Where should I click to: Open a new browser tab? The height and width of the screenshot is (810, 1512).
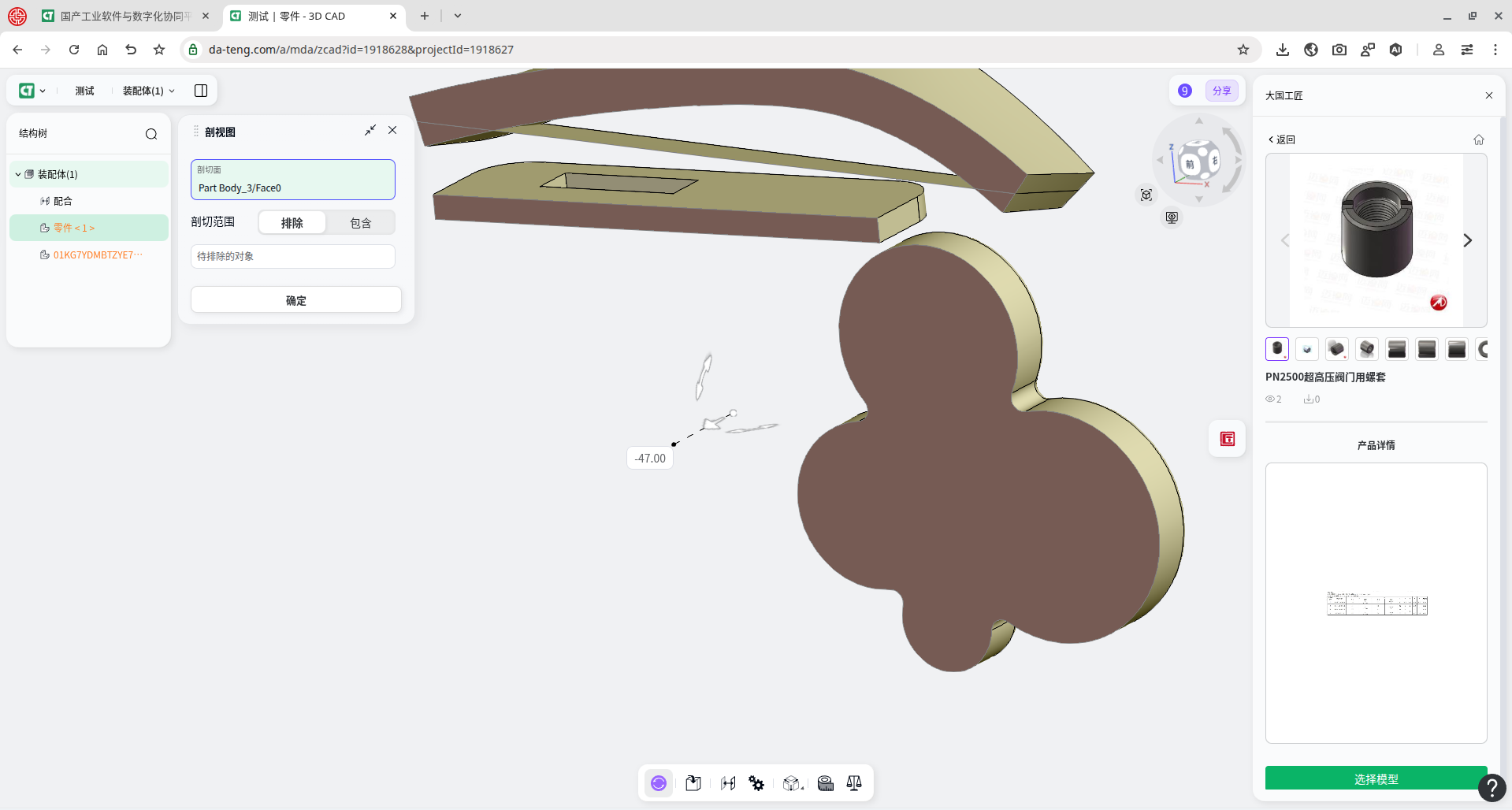pyautogui.click(x=425, y=16)
